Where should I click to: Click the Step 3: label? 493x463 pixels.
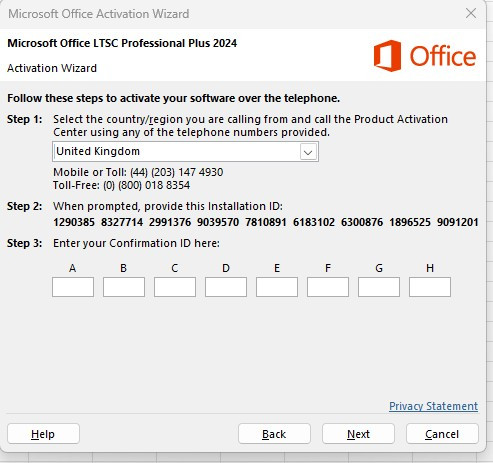(25, 243)
